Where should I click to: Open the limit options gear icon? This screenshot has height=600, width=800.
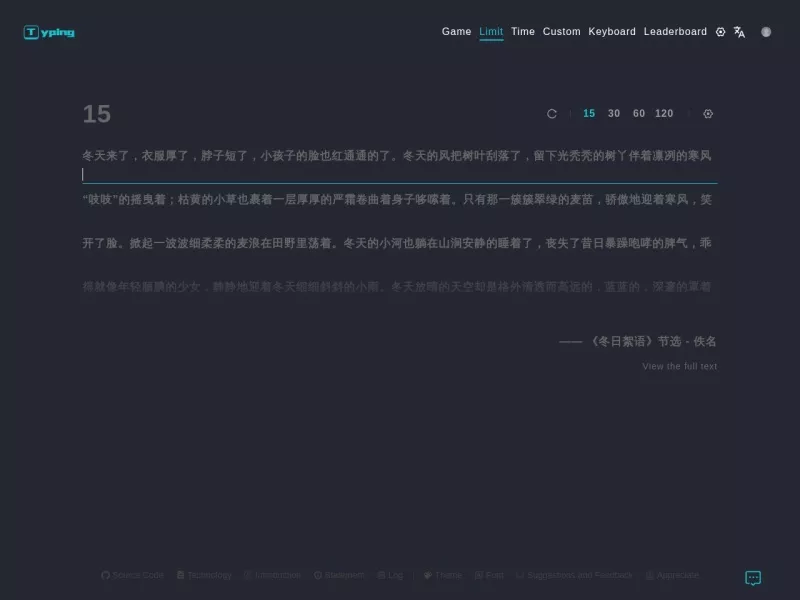point(708,114)
